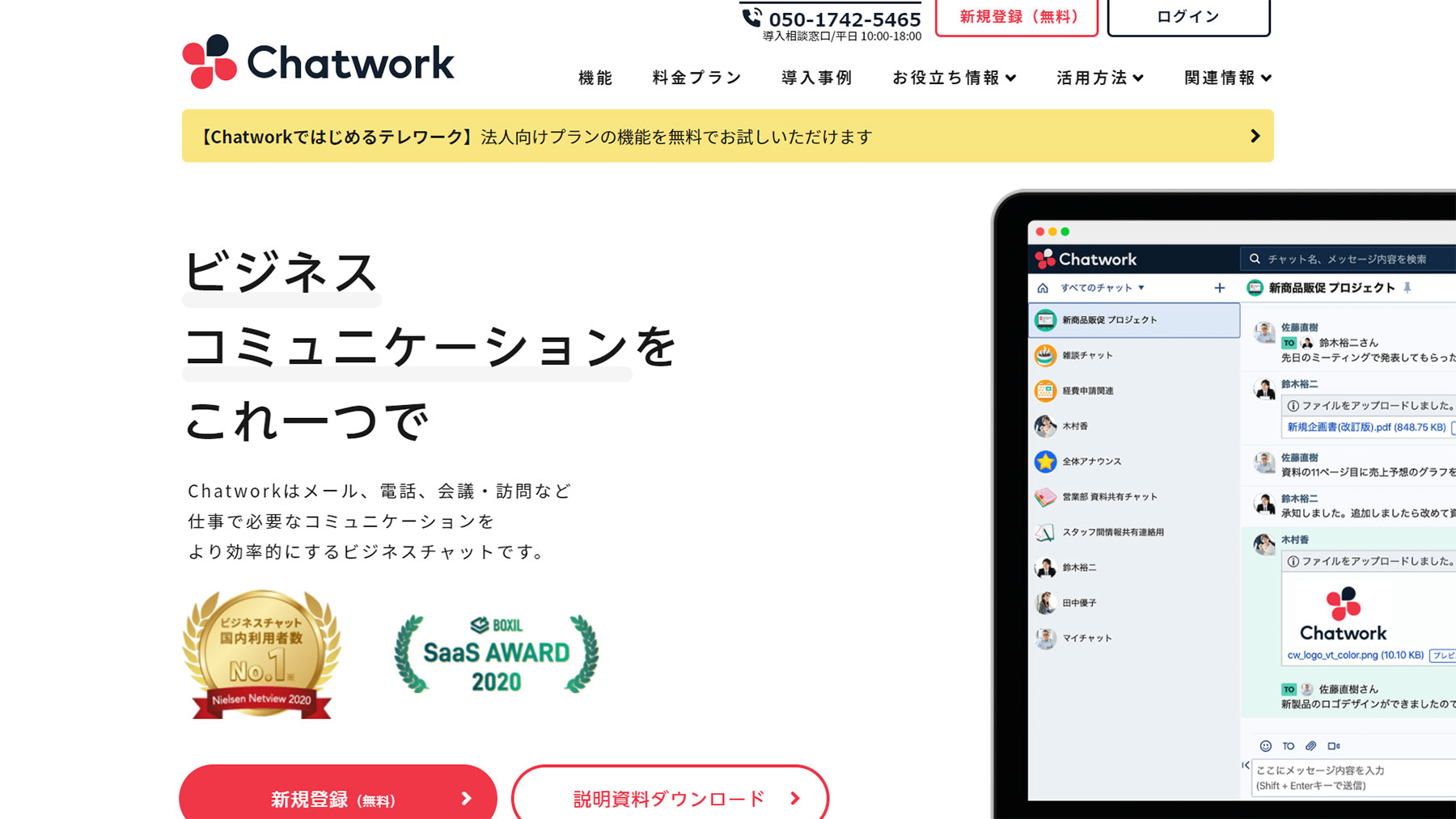
Task: Click the collapse arrow left of message box
Action: pos(1246,765)
